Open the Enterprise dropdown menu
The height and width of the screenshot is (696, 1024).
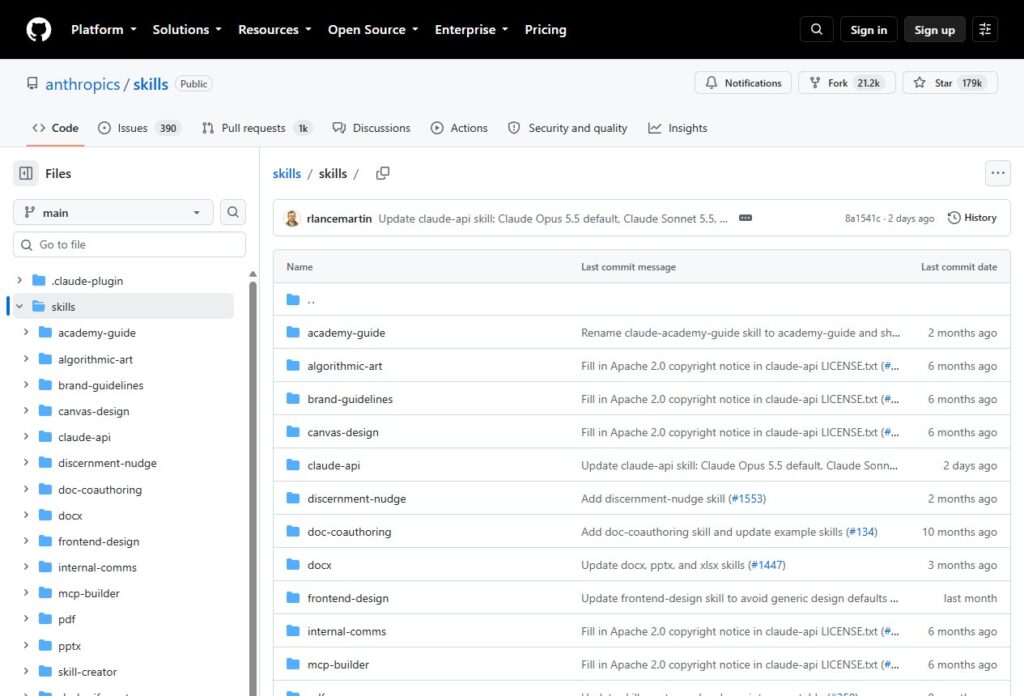(471, 29)
